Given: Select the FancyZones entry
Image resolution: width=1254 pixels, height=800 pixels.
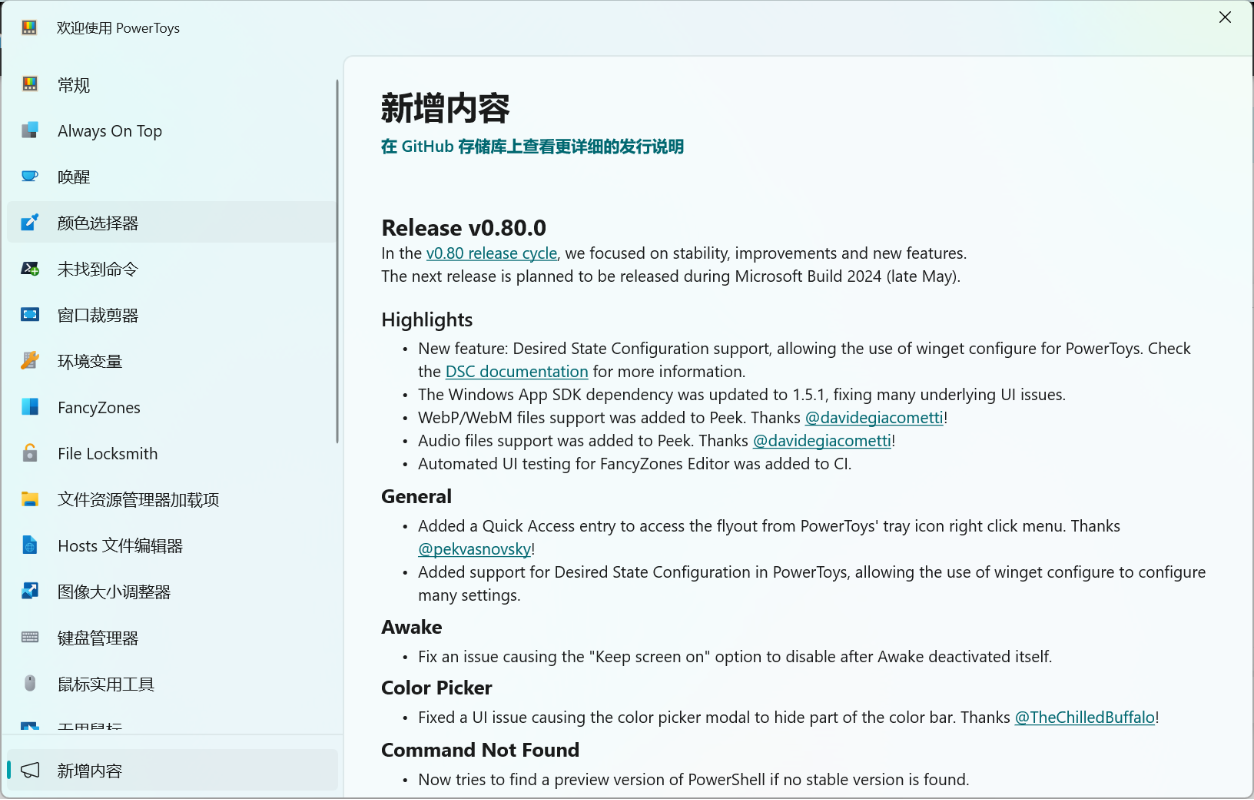Looking at the screenshot, I should [x=171, y=407].
